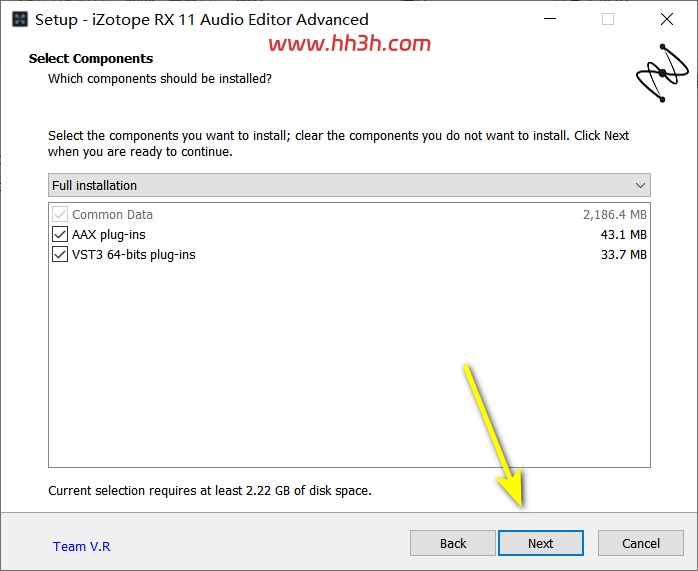Minimize the setup window

point(550,19)
